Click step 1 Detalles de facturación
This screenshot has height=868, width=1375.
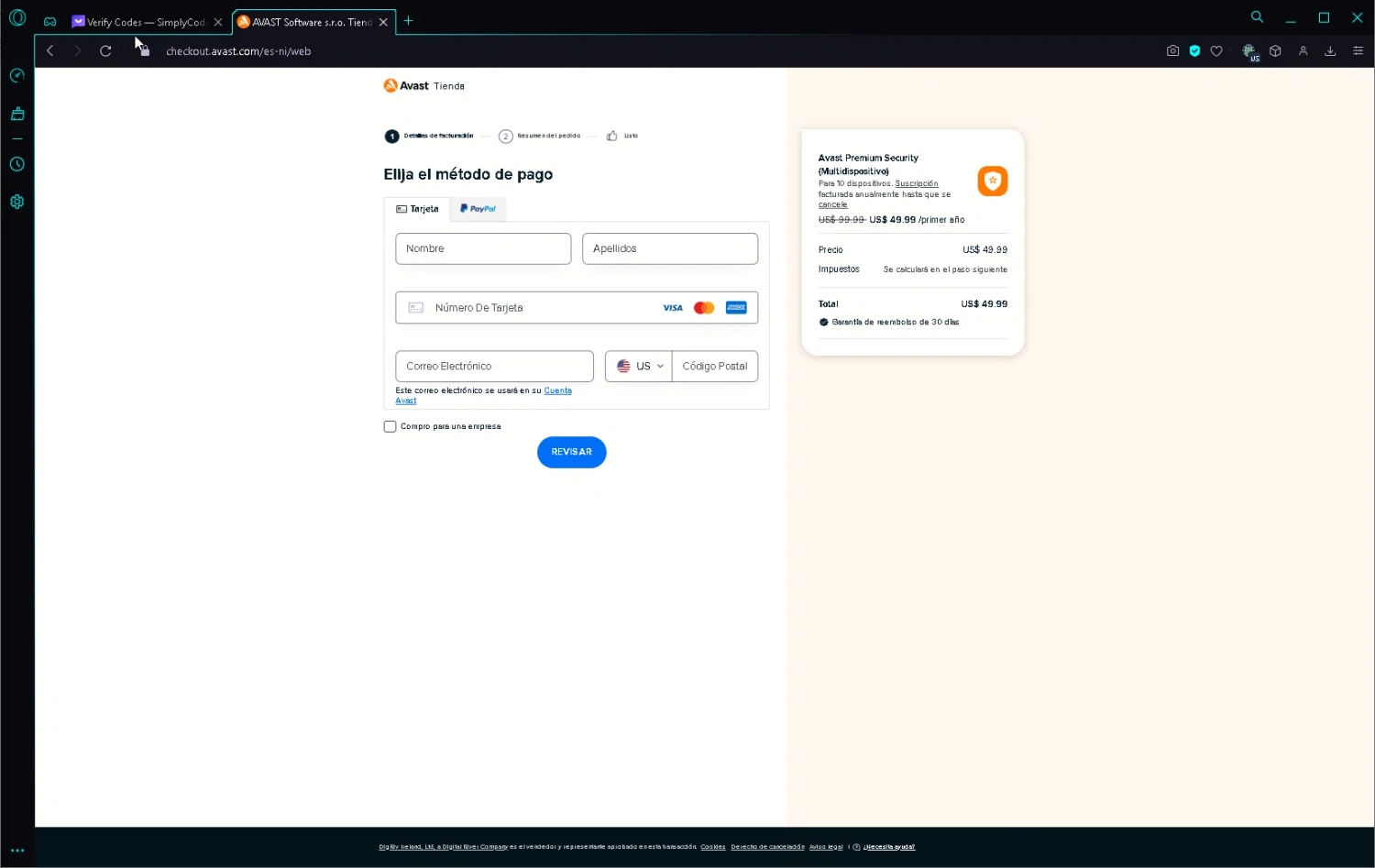pos(429,136)
